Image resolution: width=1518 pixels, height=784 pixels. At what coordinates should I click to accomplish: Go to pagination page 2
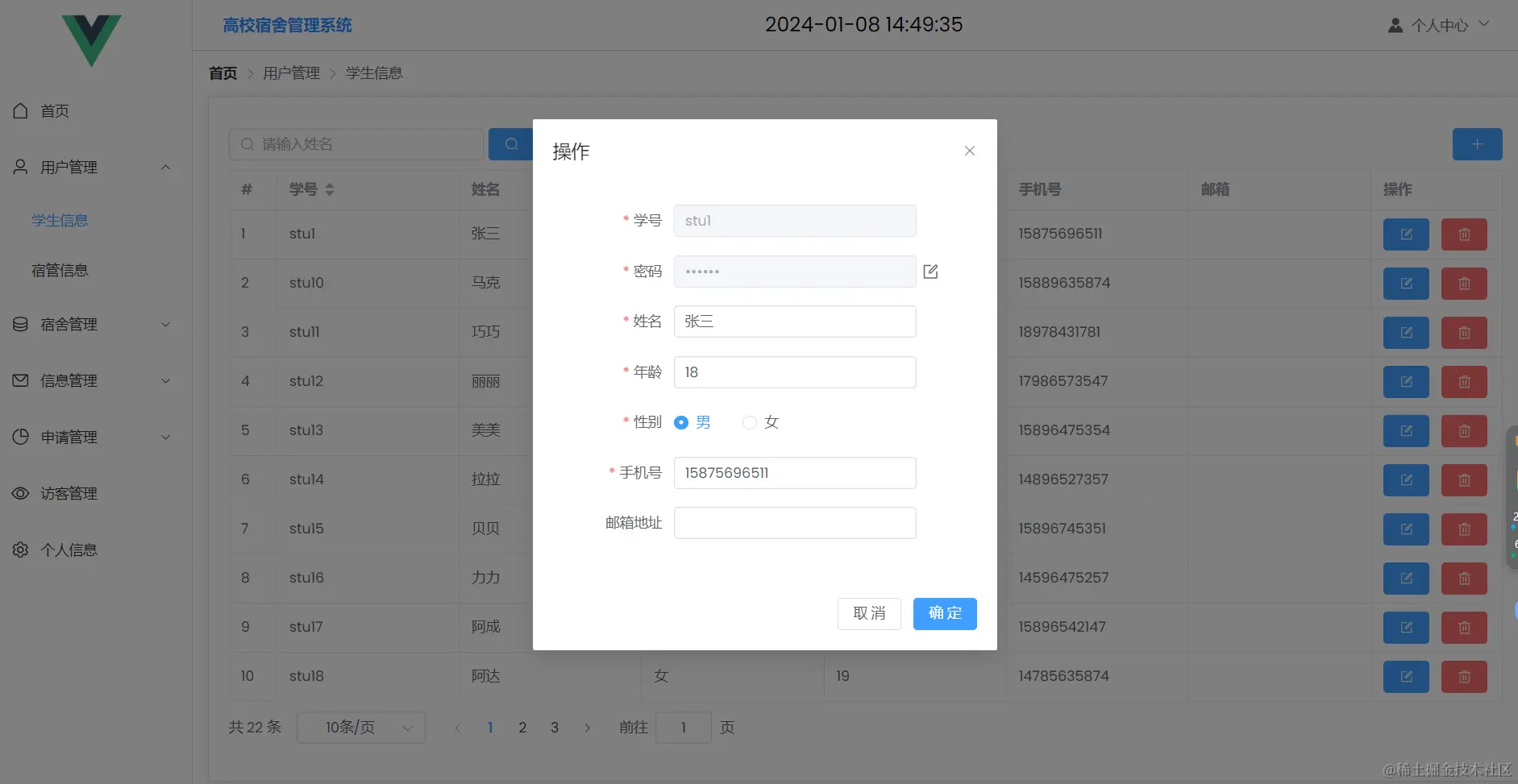click(x=522, y=728)
